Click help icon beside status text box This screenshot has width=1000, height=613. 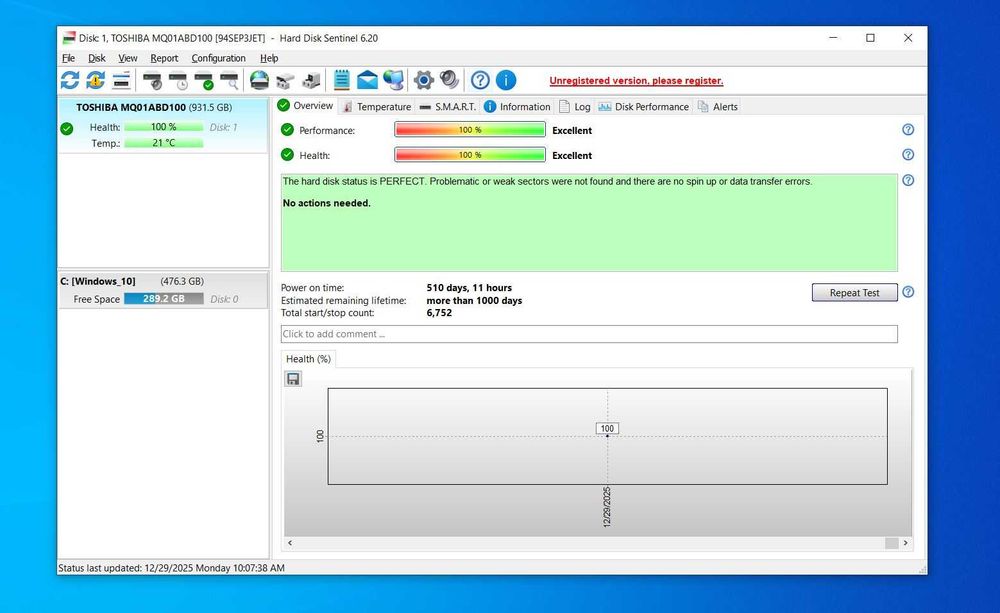coord(908,181)
